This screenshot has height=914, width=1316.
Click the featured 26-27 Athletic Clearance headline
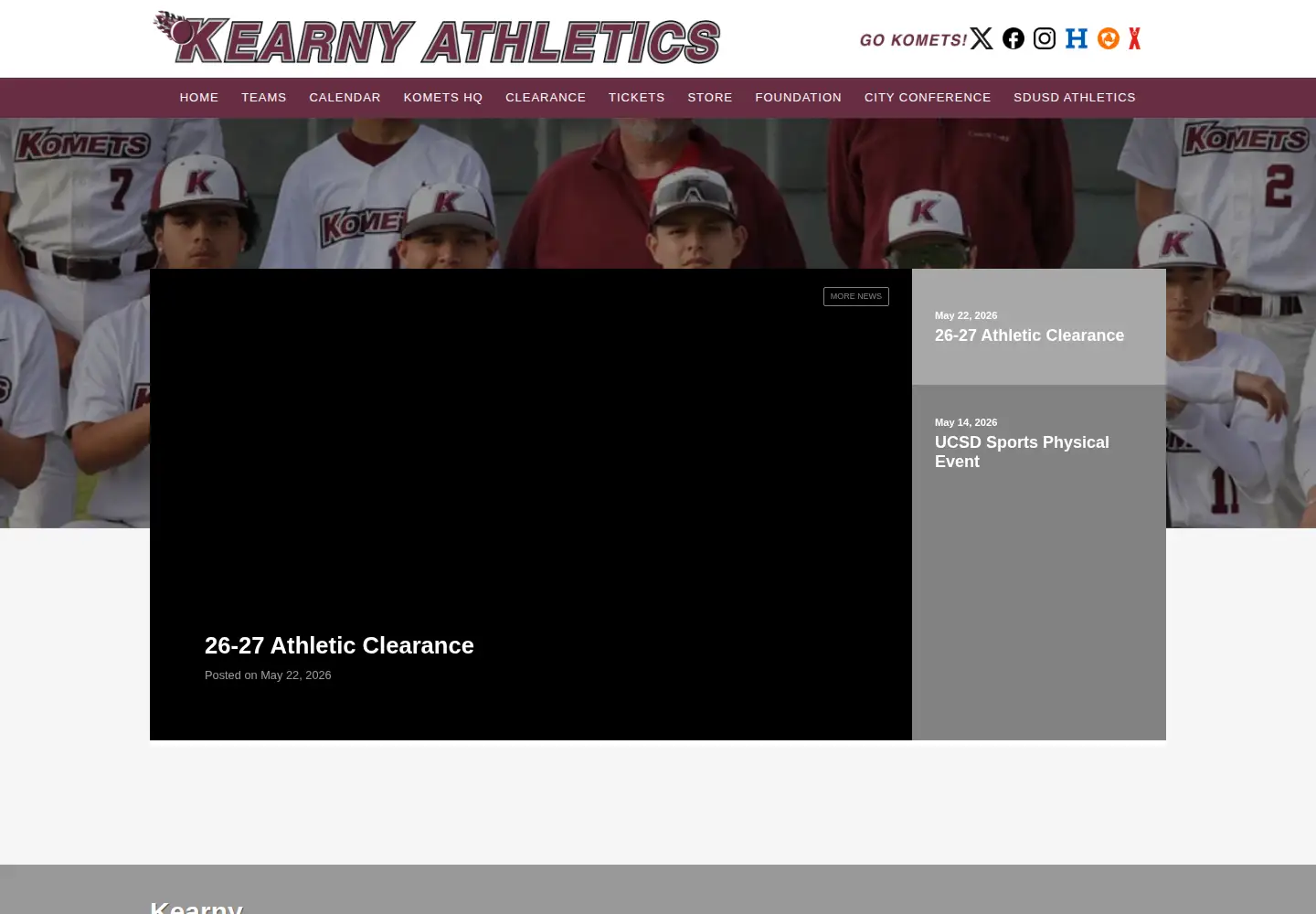tap(339, 645)
